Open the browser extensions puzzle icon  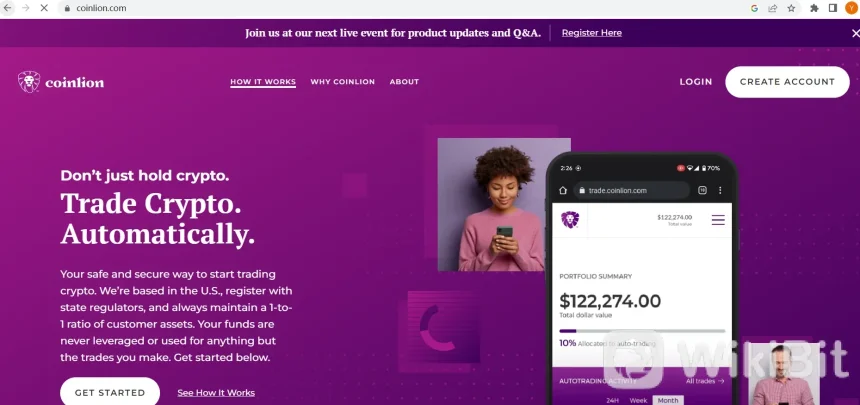click(814, 8)
